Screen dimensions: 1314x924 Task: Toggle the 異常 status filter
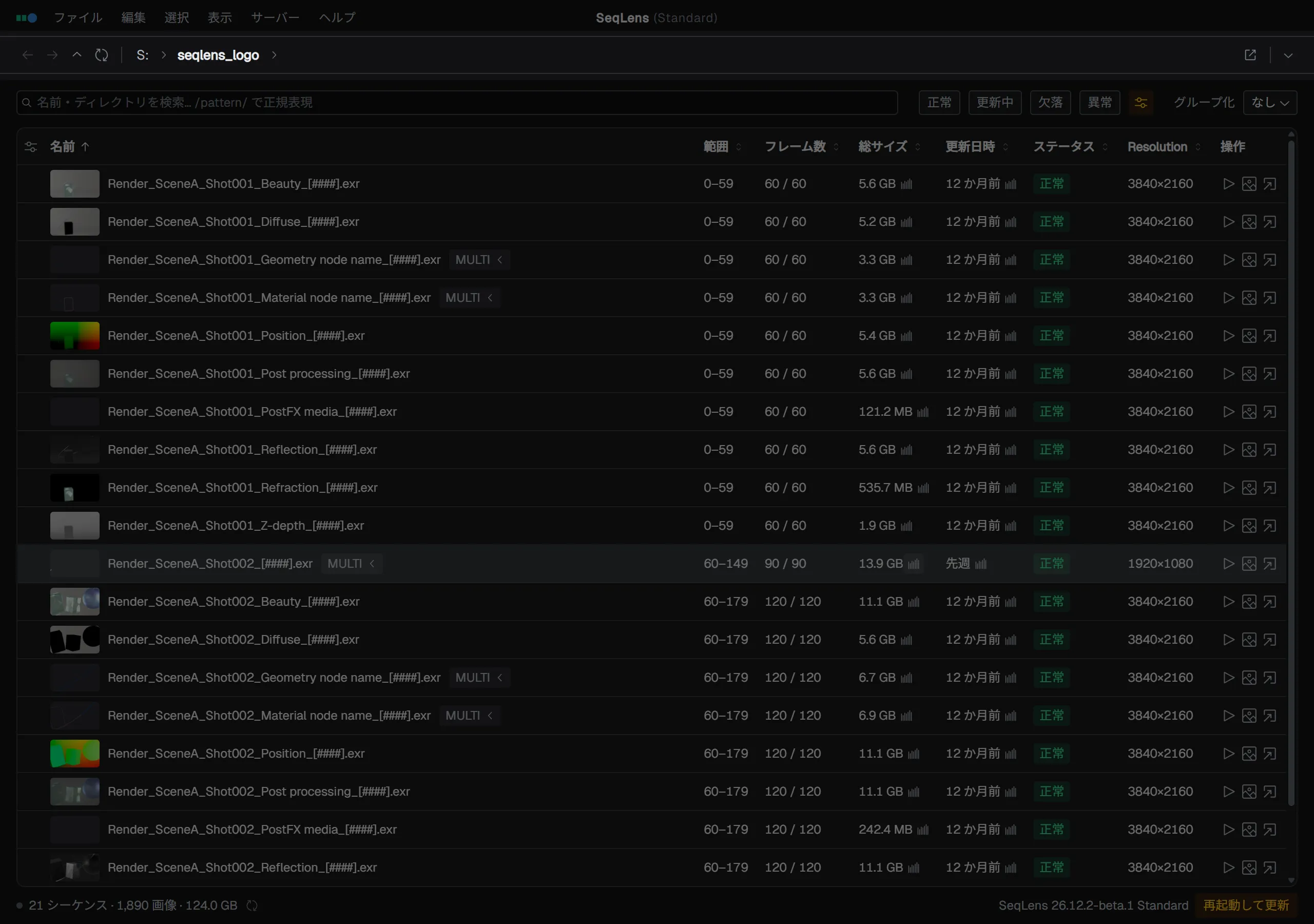[1099, 103]
